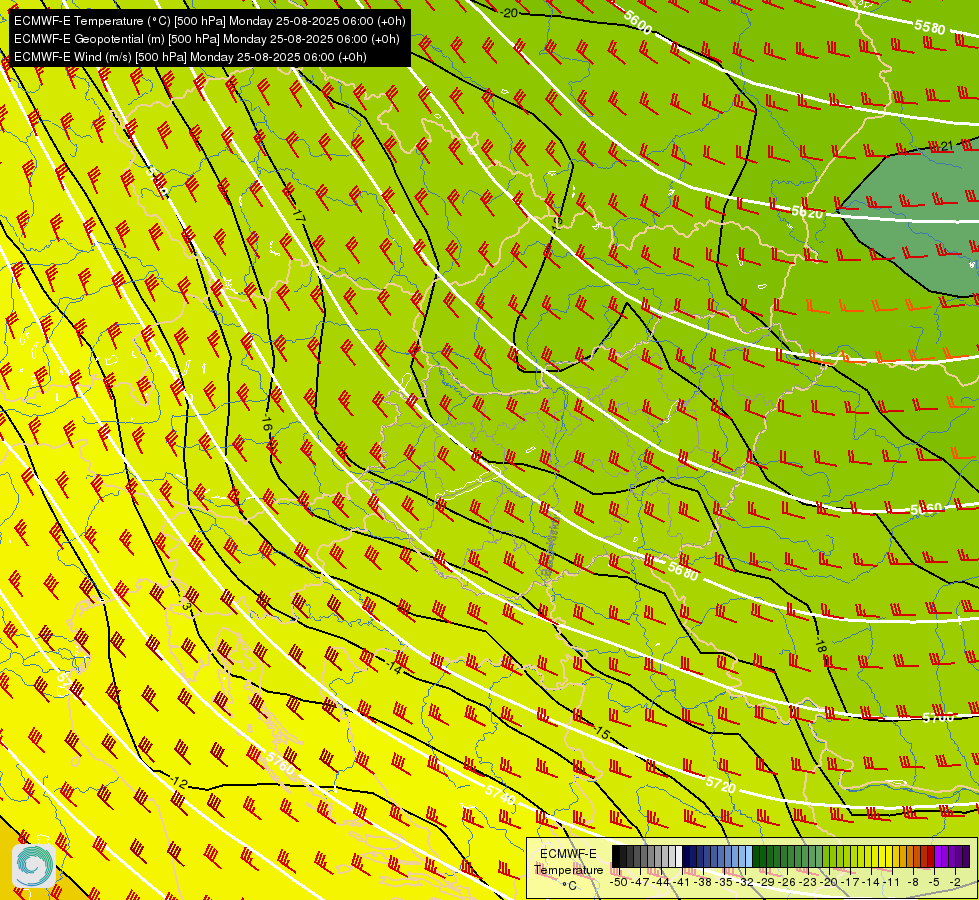Click the -8 value on the color scale
This screenshot has height=900, width=979.
(x=913, y=882)
